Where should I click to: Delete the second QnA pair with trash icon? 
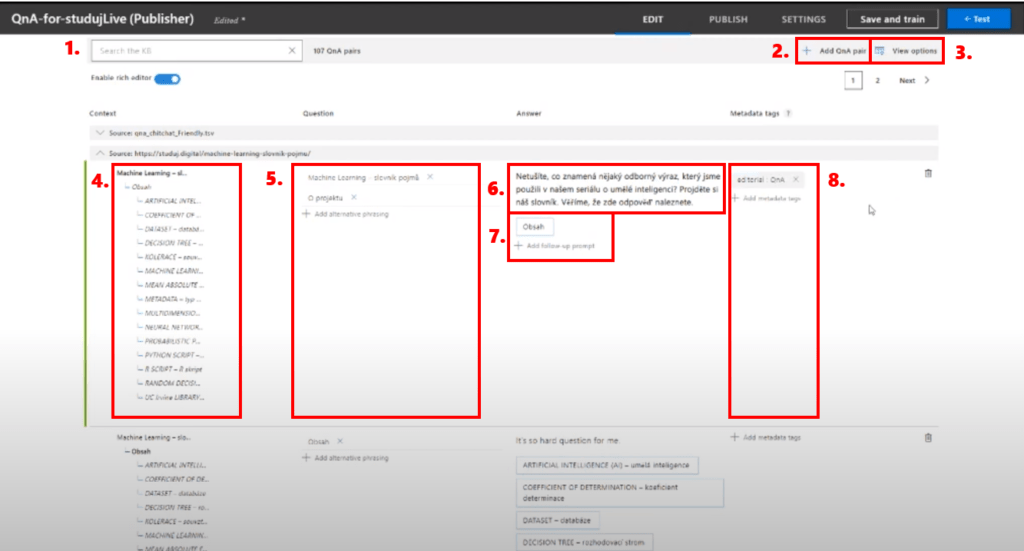[928, 437]
